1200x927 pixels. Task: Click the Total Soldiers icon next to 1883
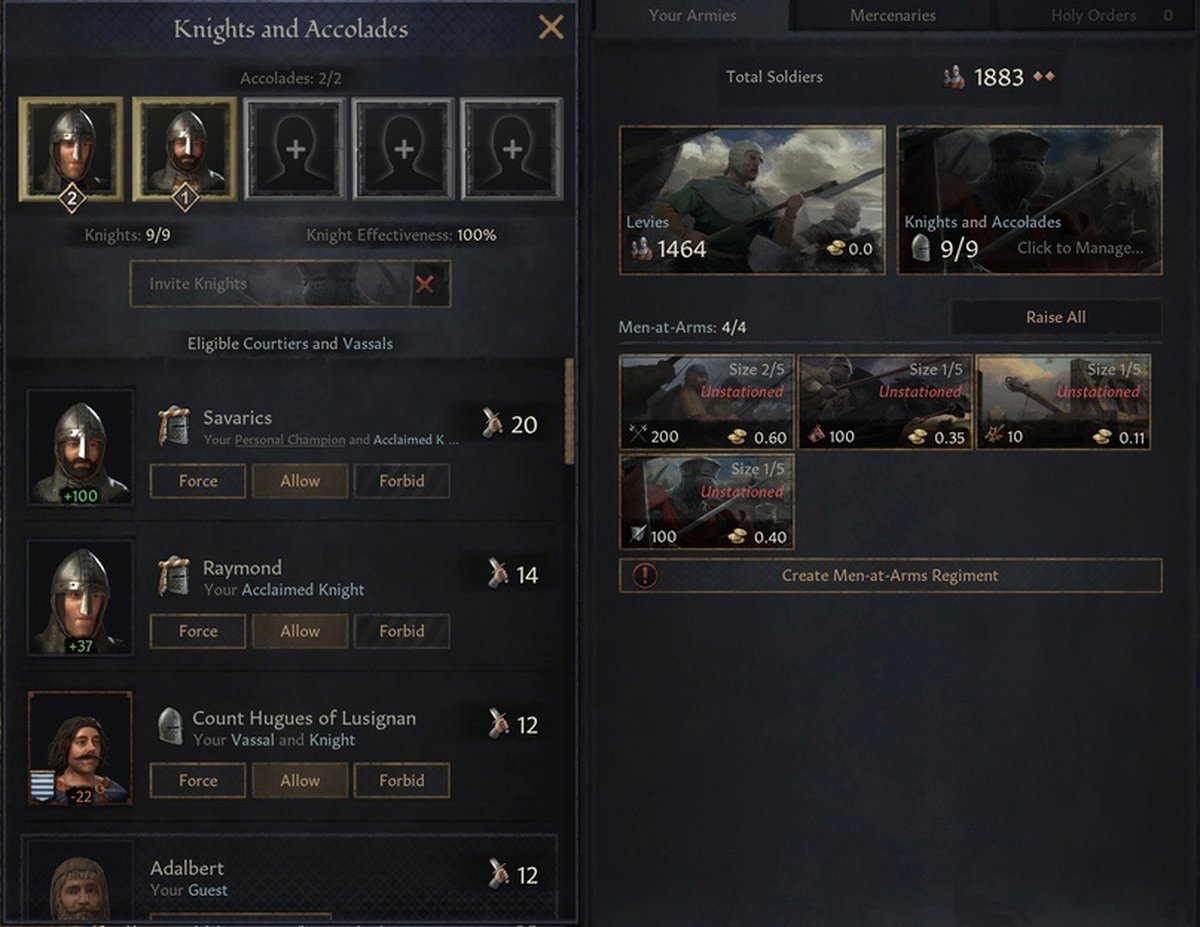[955, 77]
